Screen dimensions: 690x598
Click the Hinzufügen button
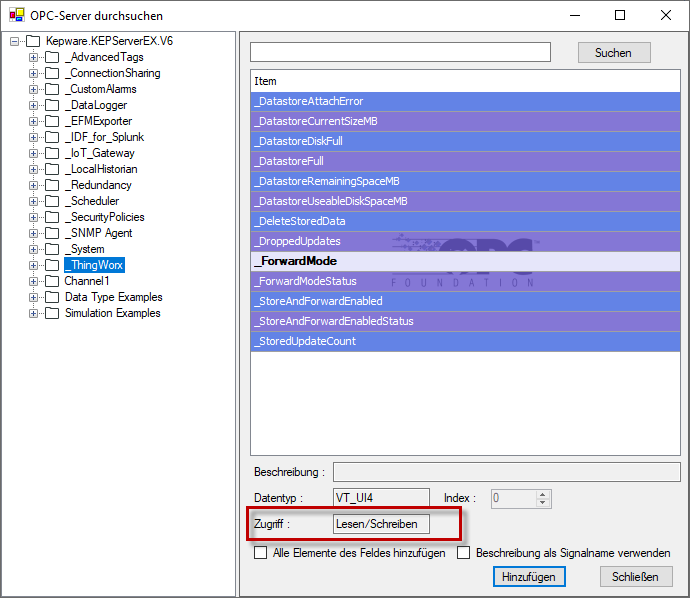click(x=529, y=577)
